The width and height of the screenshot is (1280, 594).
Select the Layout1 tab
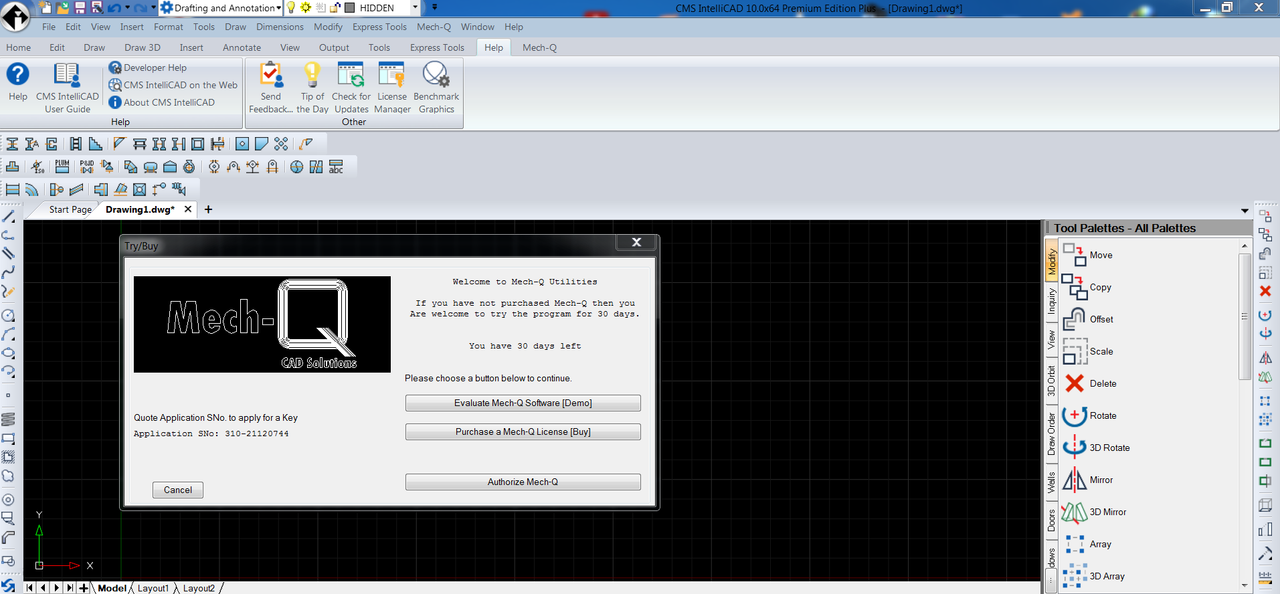tap(153, 588)
